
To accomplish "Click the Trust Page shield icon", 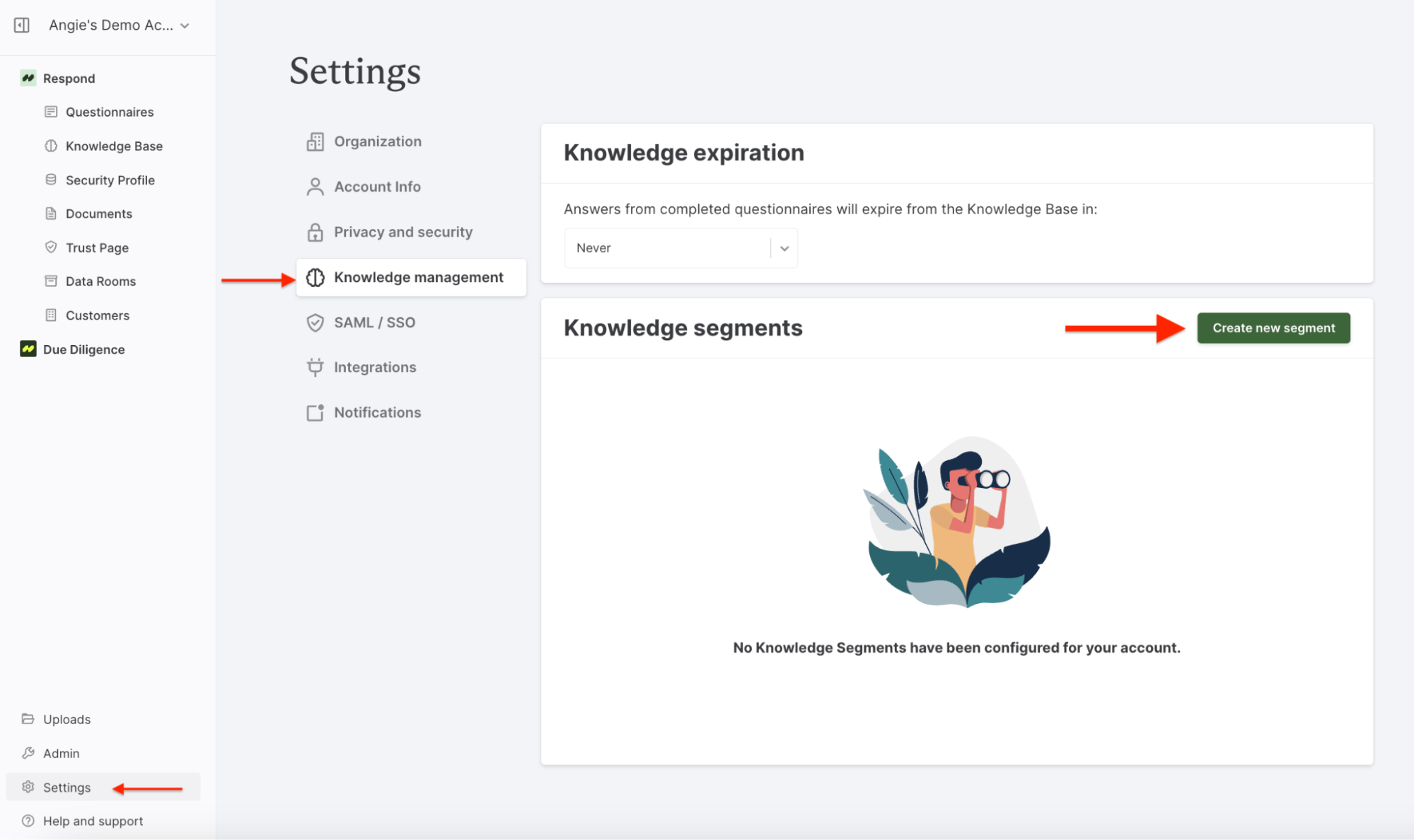I will 51,247.
